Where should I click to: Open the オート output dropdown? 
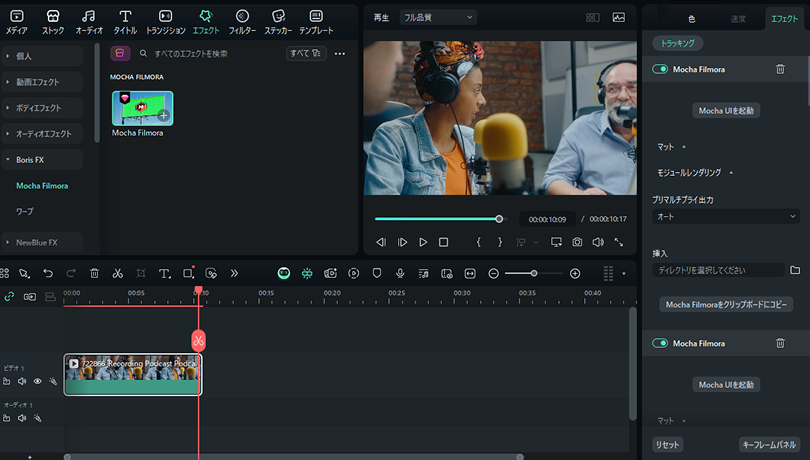[x=726, y=217]
